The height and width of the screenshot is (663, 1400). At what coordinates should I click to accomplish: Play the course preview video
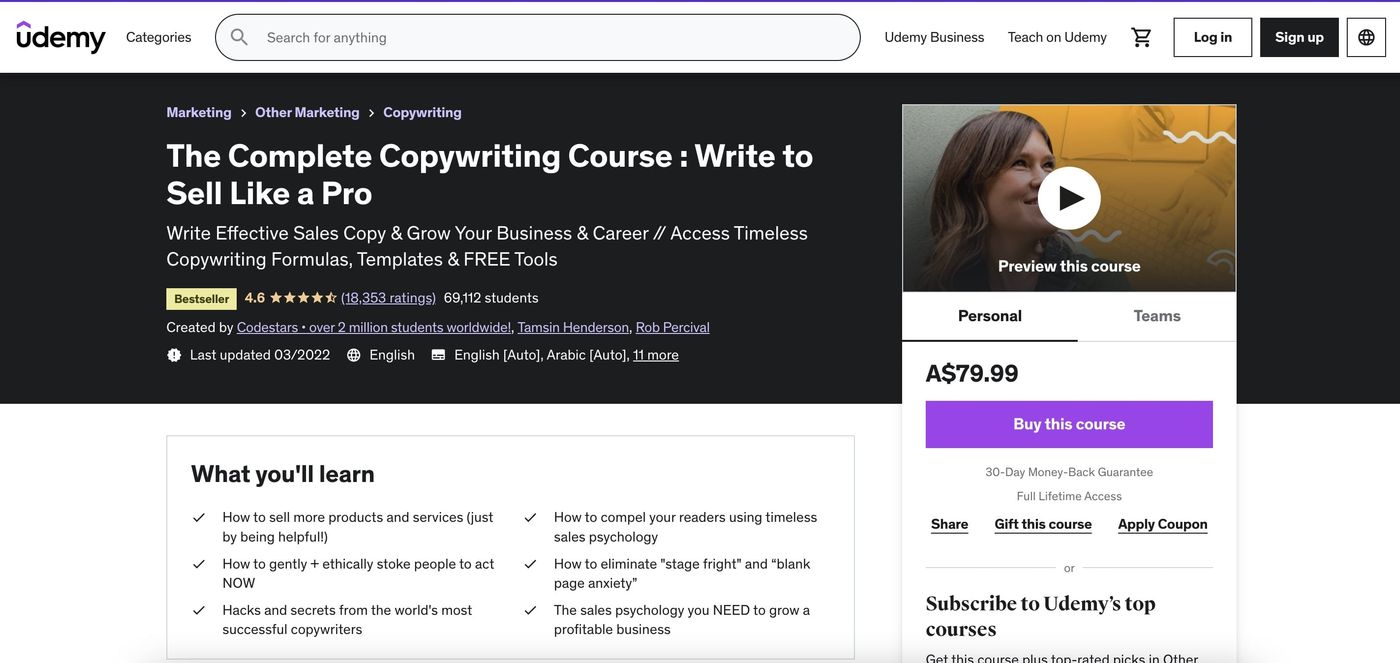coord(1069,198)
